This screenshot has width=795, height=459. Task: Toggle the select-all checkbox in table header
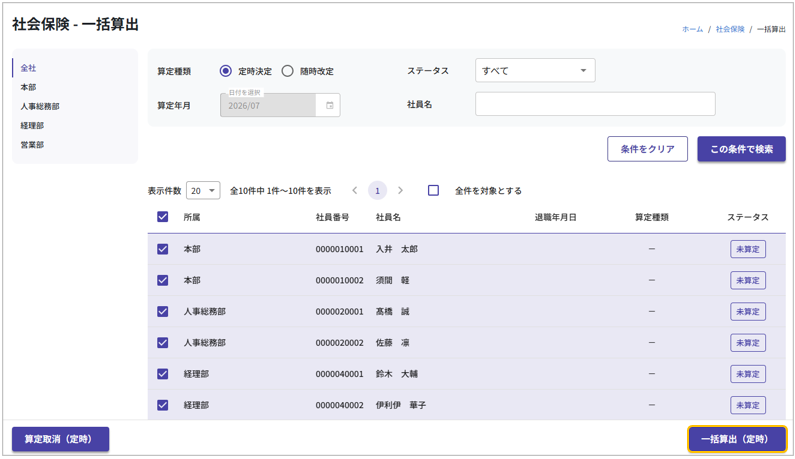(x=163, y=217)
